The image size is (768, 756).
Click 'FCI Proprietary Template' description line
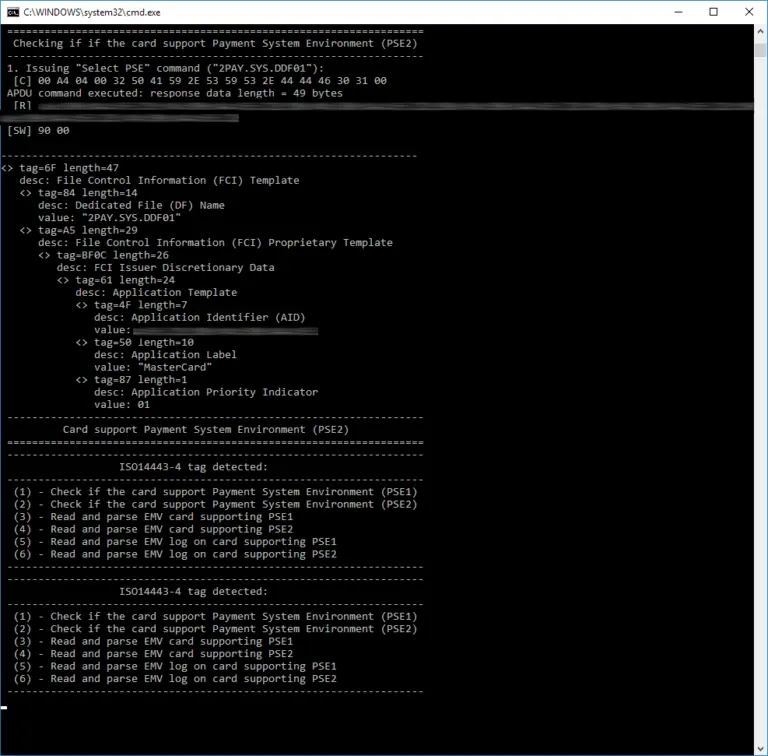216,243
